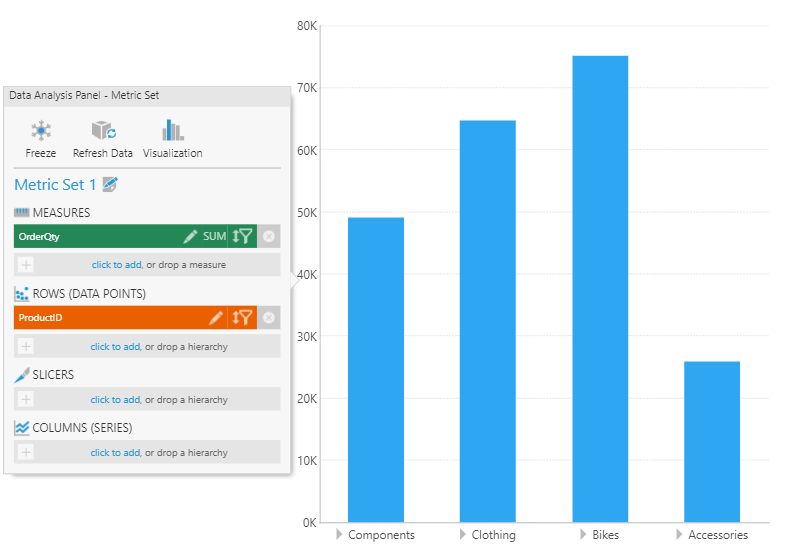The image size is (790, 555).
Task: Click the Refresh Data icon
Action: 103,131
